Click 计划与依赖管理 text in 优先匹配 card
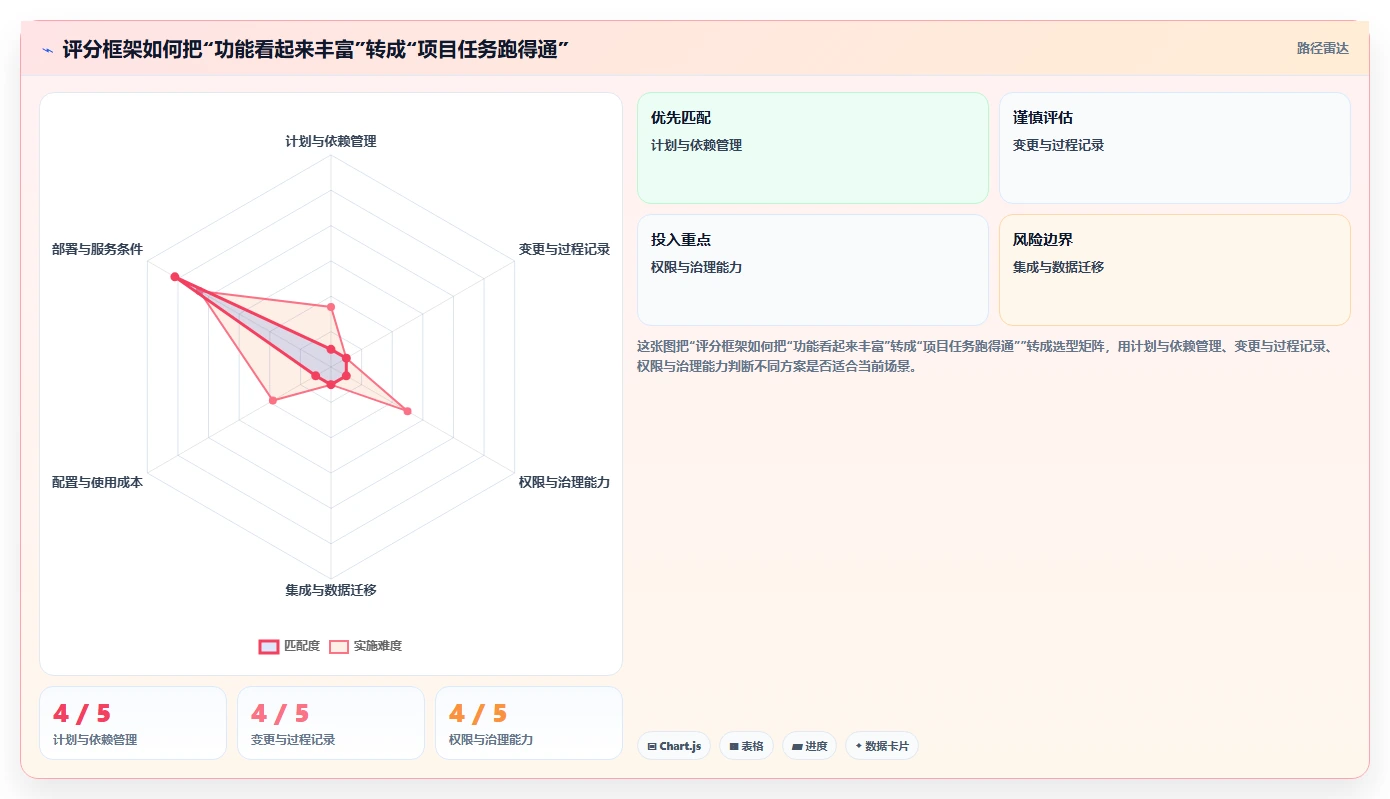 pos(697,145)
